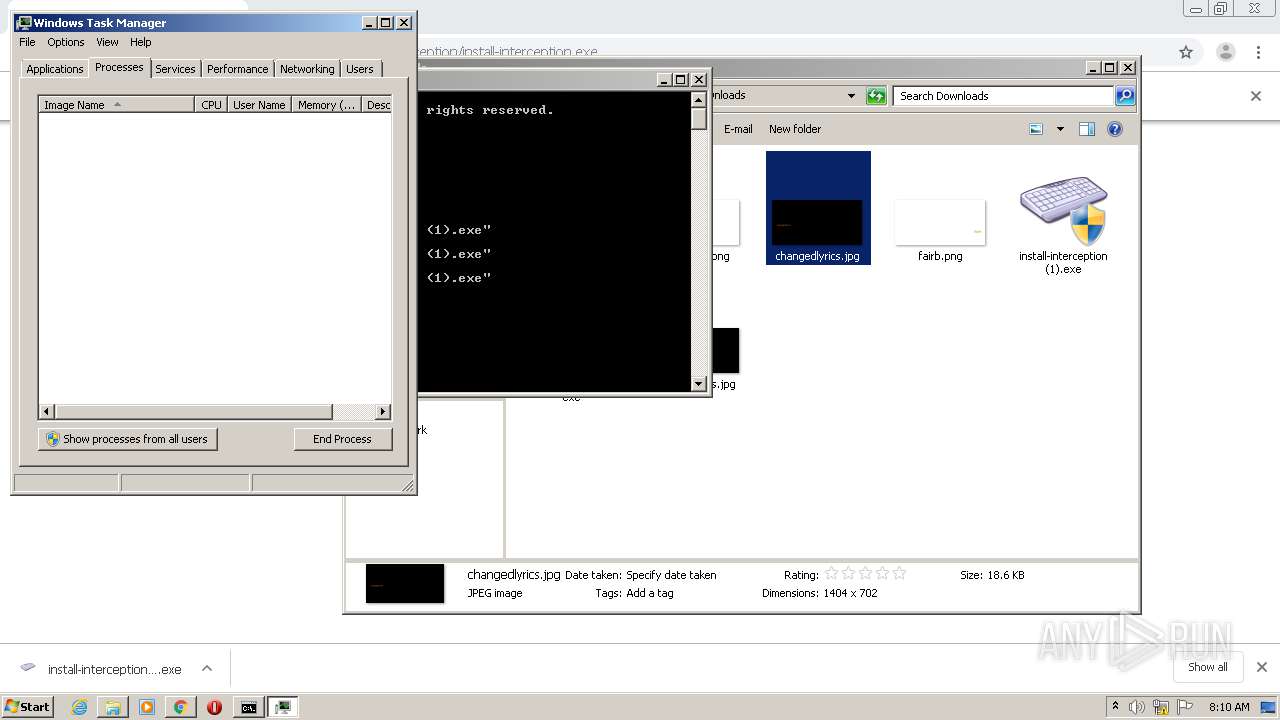1280x720 pixels.
Task: Open Windows Media Player taskbar icon
Action: (x=147, y=707)
